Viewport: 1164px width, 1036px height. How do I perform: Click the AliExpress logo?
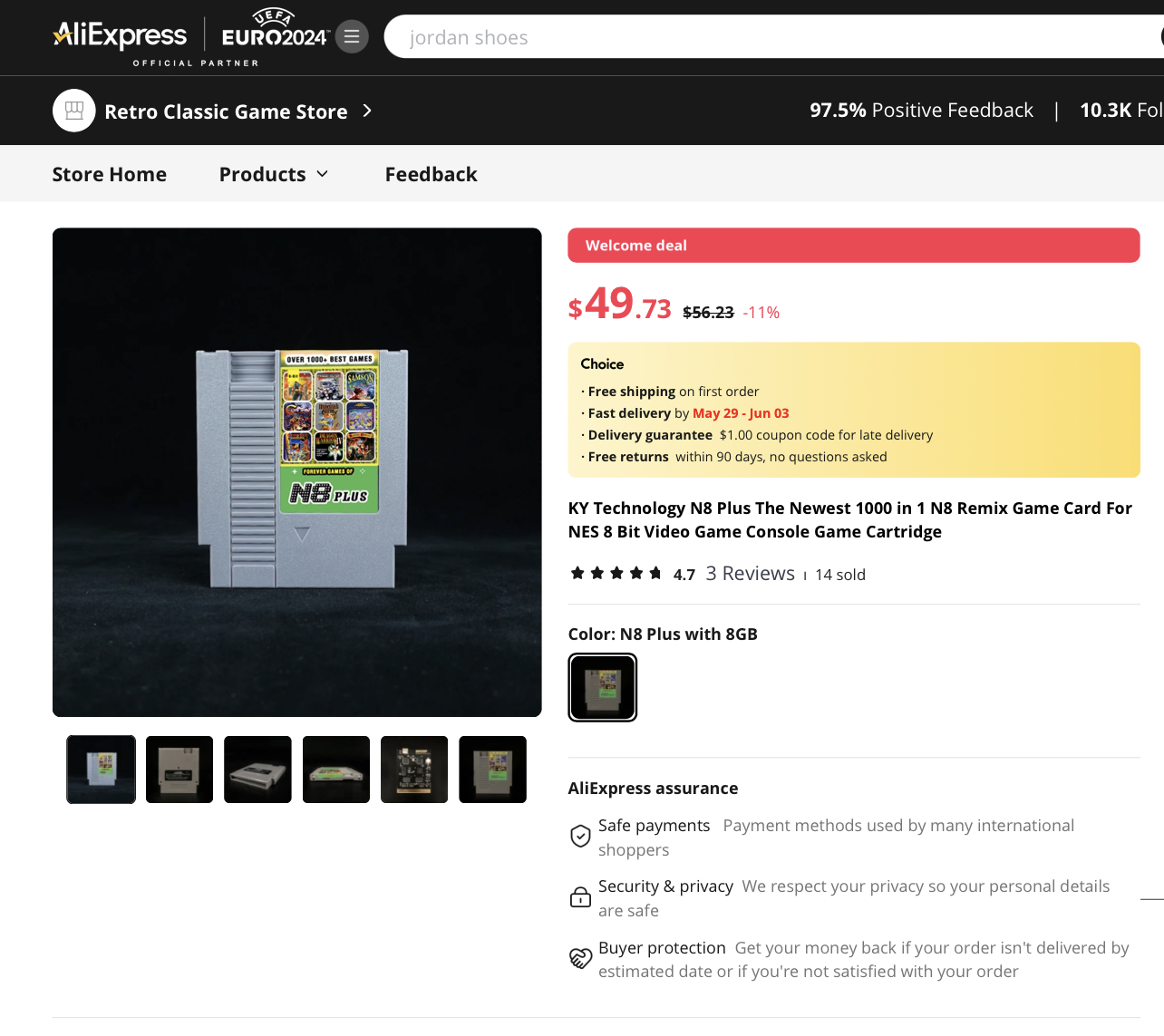120,36
